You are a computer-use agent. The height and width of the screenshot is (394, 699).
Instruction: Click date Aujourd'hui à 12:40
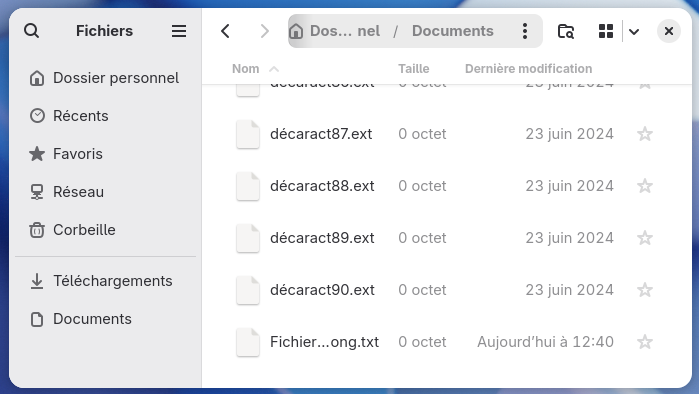point(545,342)
